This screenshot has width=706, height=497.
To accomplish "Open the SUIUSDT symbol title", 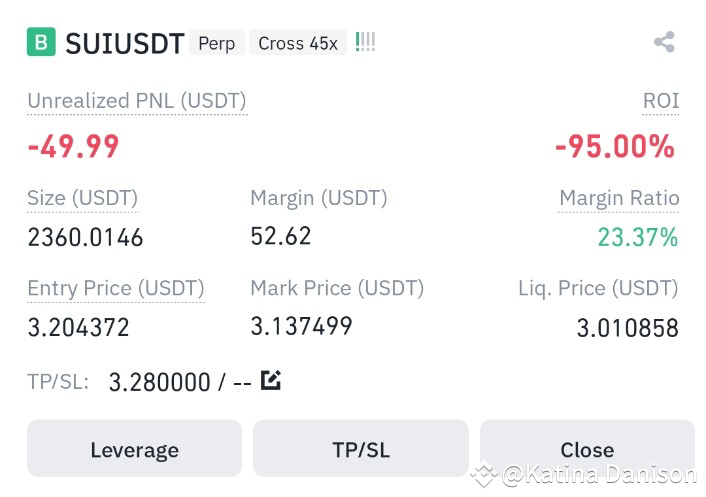I will (125, 44).
